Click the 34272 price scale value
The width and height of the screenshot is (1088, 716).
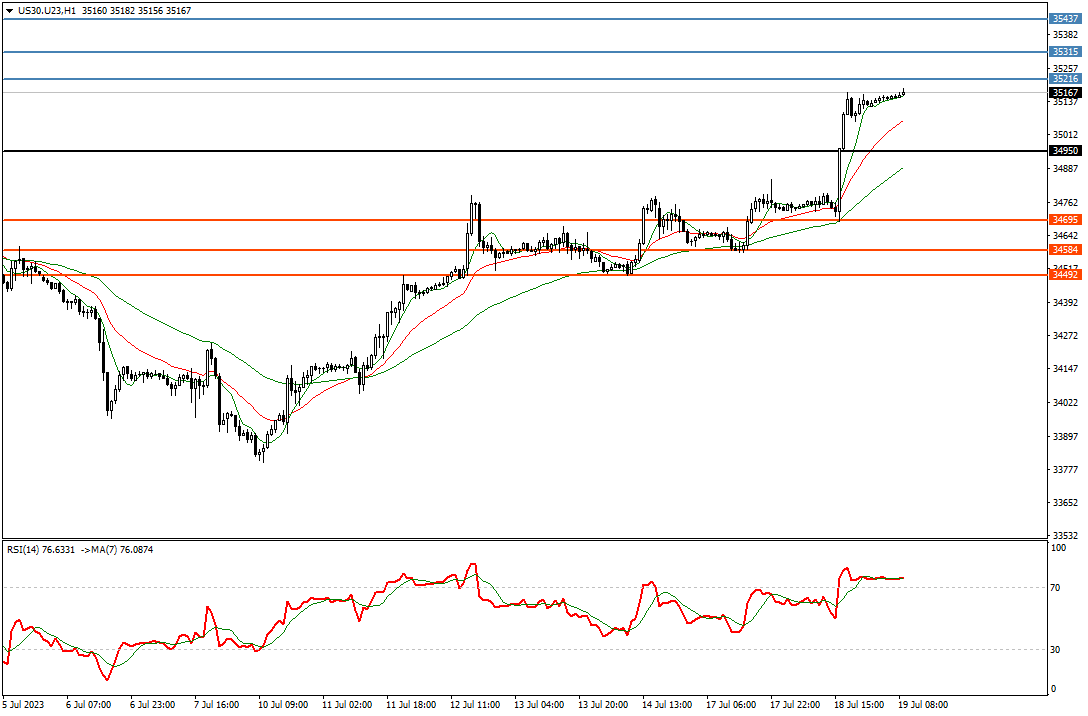[1065, 336]
